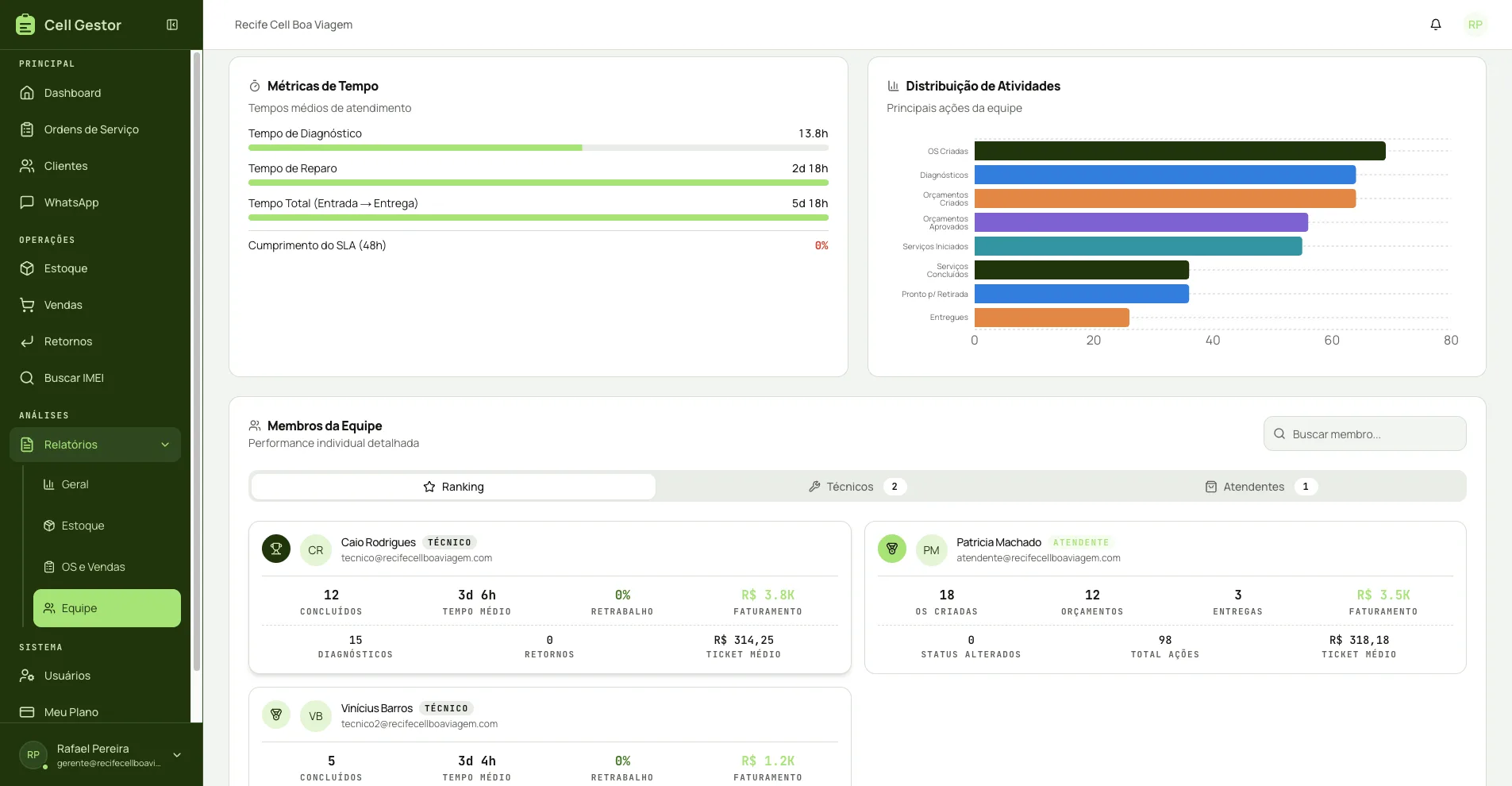The height and width of the screenshot is (786, 1512).
Task: Switch to the Atendentes tab
Action: 1262,487
